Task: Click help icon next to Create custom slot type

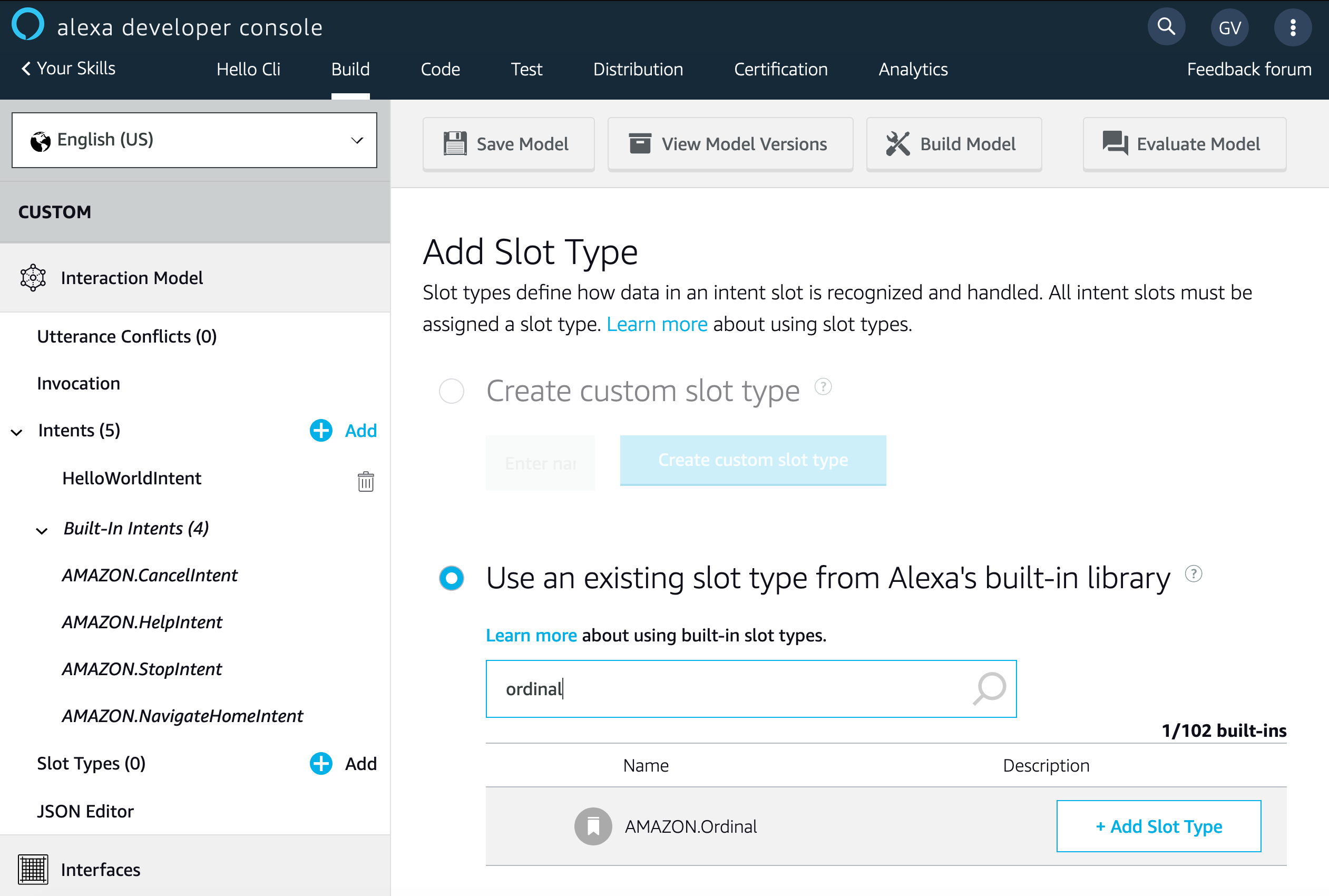Action: (x=822, y=387)
